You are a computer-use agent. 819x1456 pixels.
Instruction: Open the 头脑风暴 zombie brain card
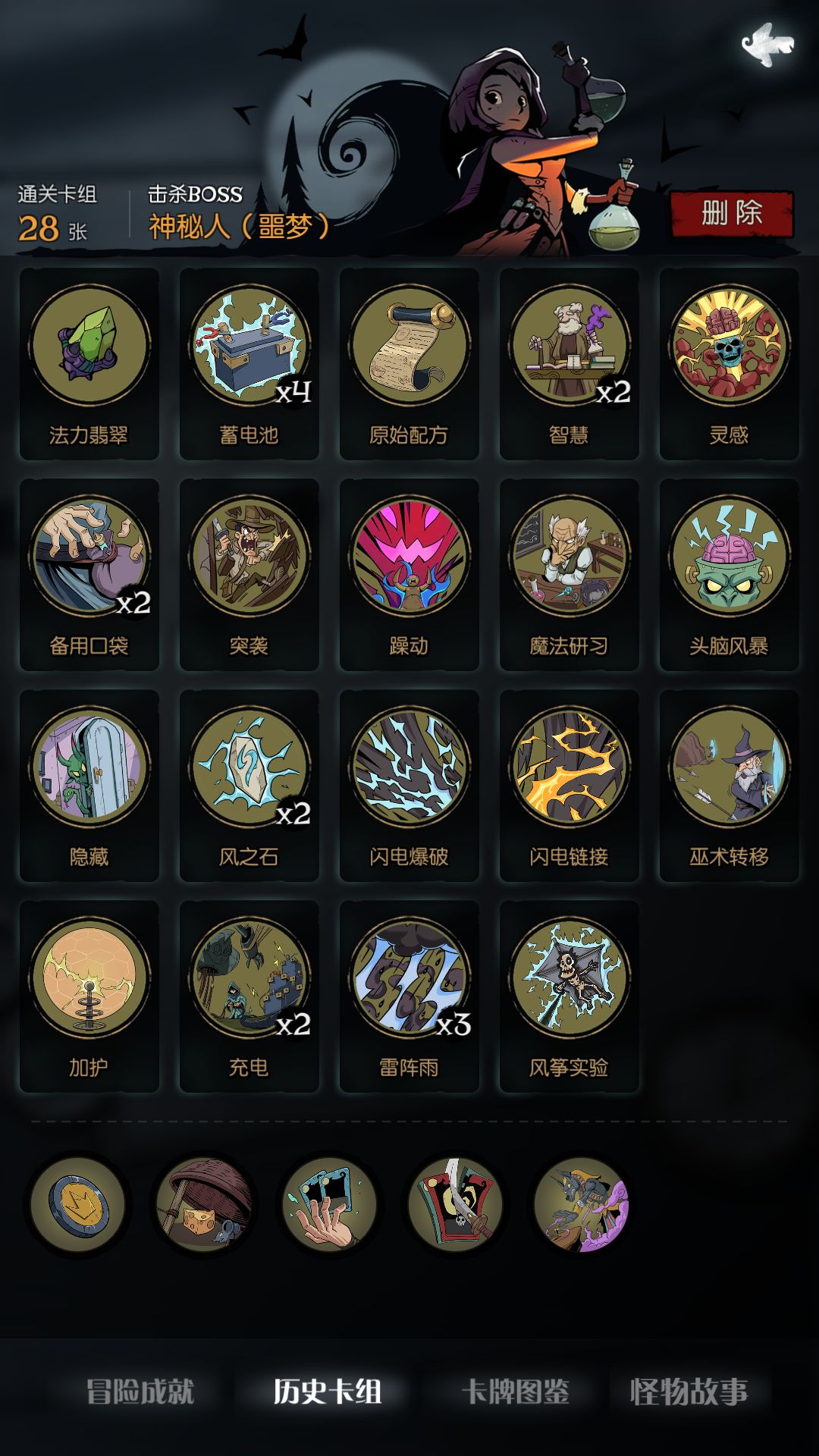tap(730, 575)
